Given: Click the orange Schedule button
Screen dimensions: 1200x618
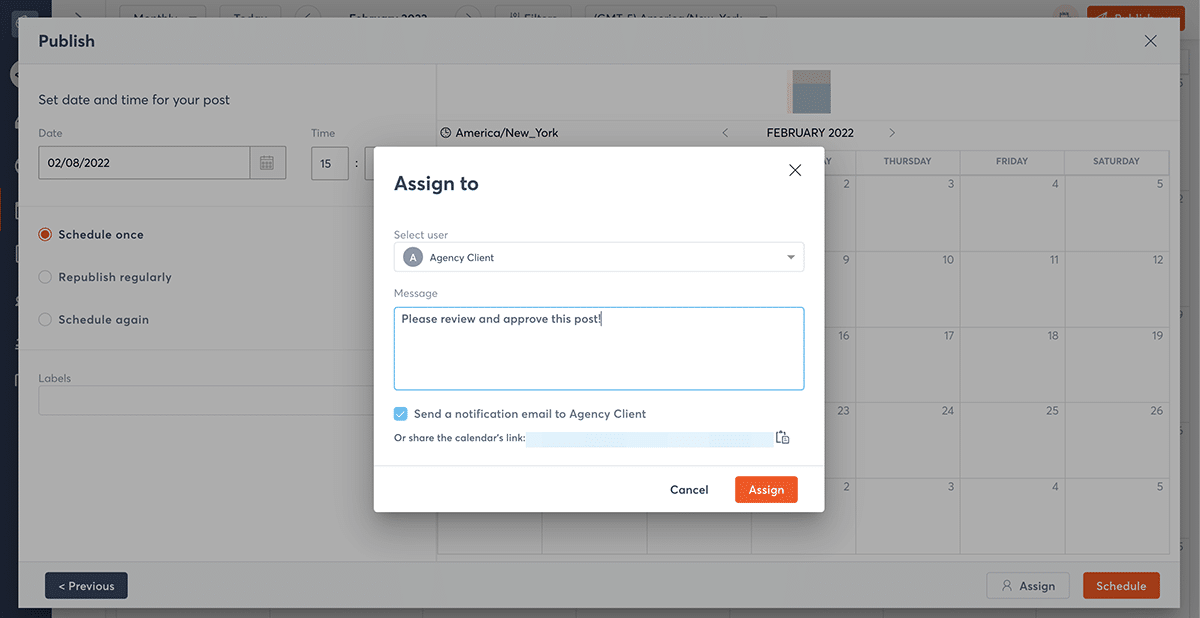Looking at the screenshot, I should [1121, 586].
